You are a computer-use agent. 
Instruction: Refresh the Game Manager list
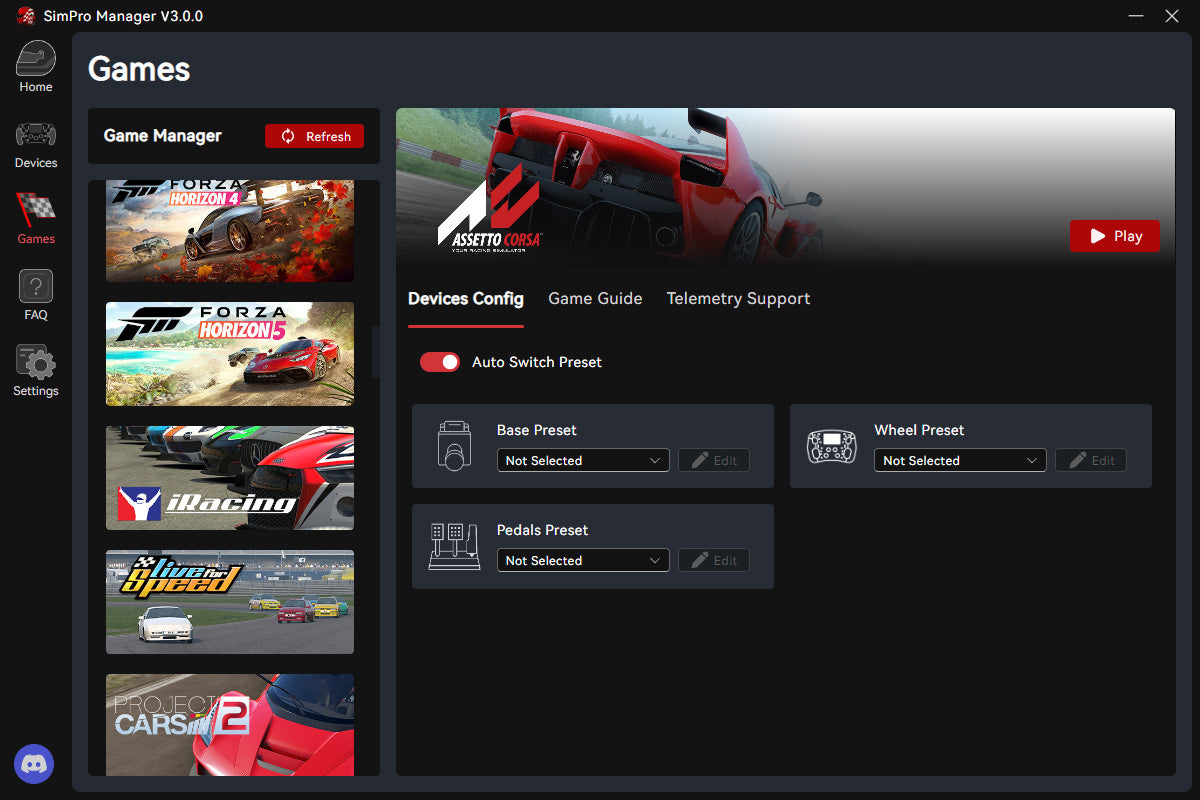[x=315, y=136]
